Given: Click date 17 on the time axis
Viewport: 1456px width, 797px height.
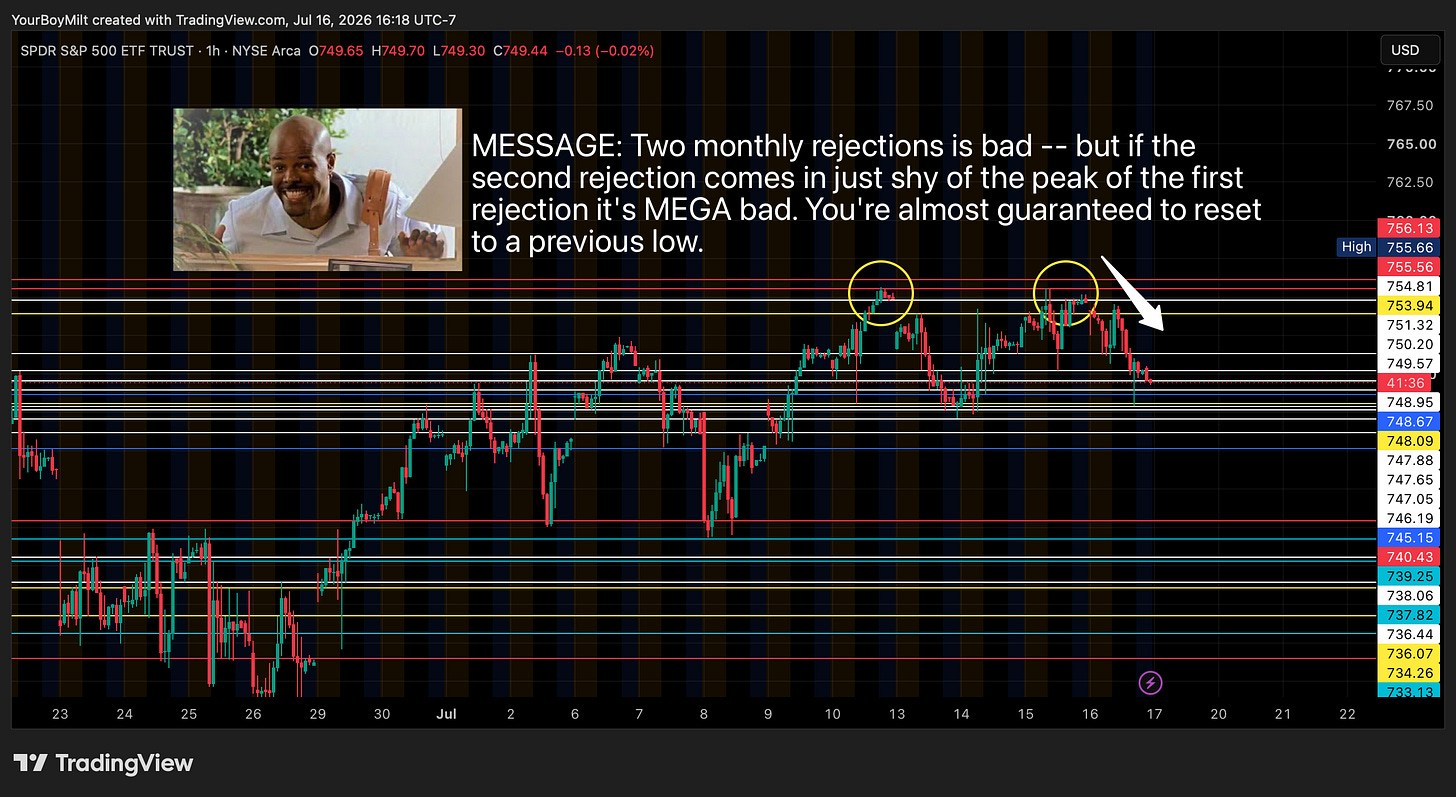Looking at the screenshot, I should 1154,714.
